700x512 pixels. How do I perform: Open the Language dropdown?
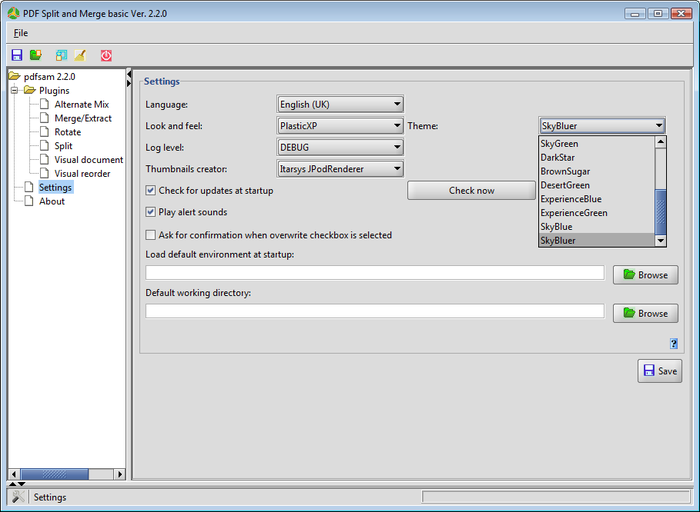[340, 104]
